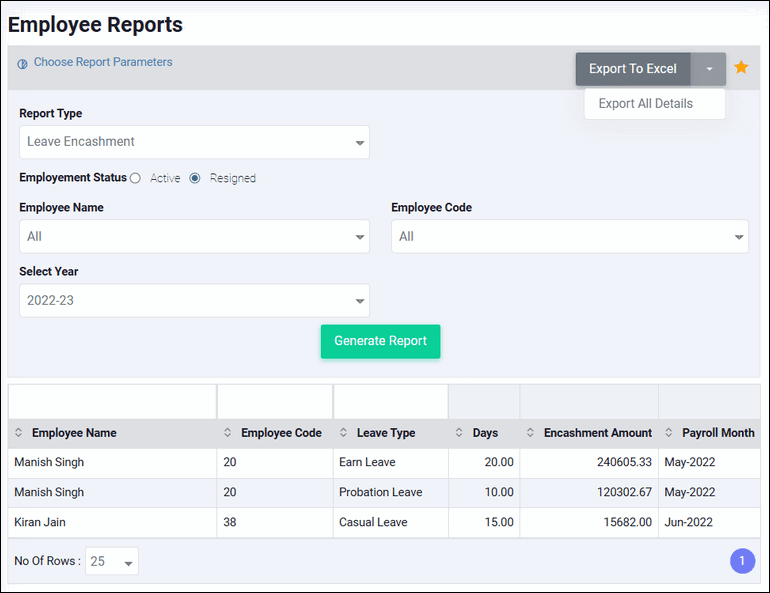This screenshot has width=770, height=593.
Task: Click the orange favorite star icon
Action: [741, 68]
